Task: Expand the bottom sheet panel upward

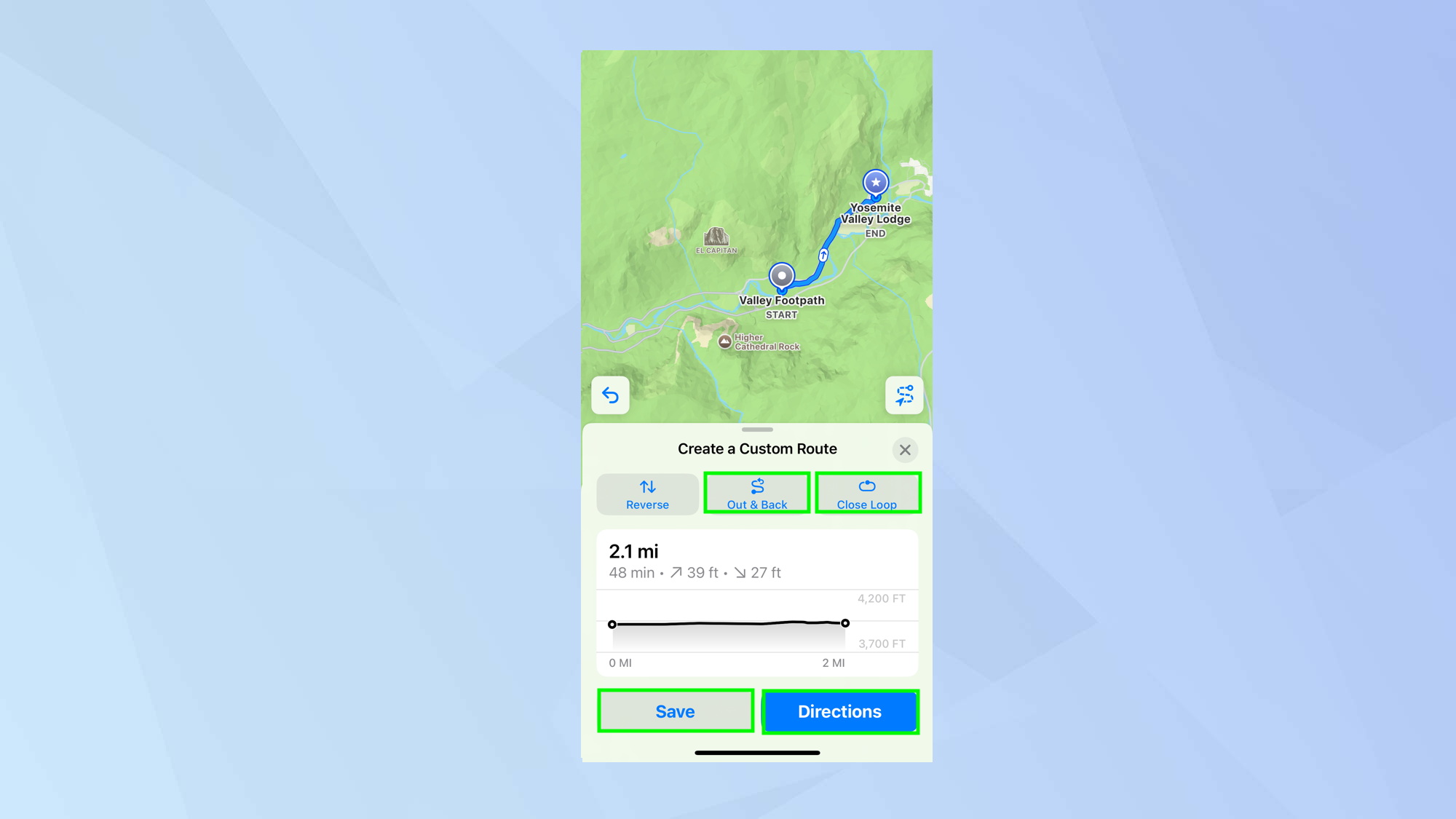Action: click(756, 429)
